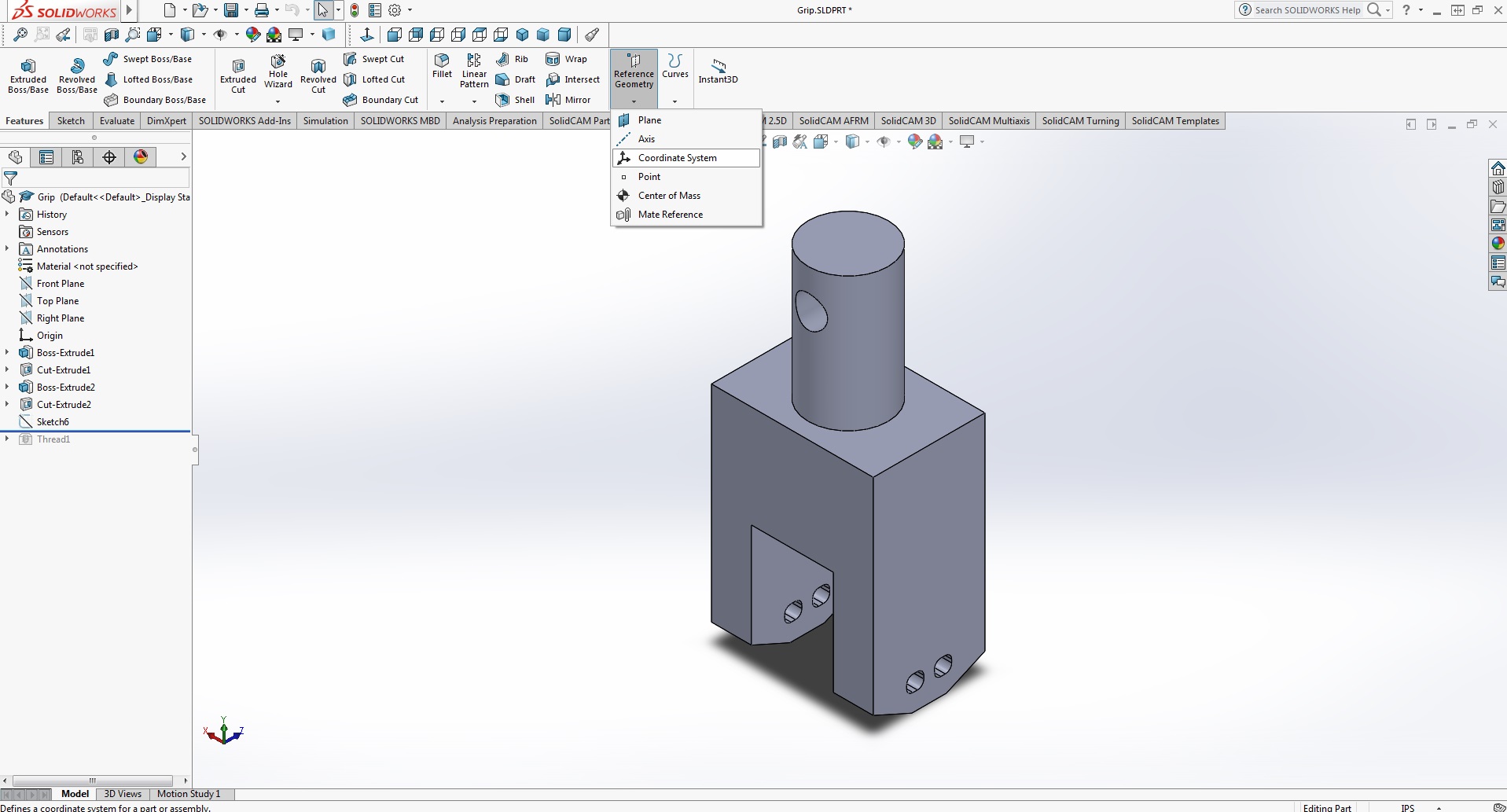The image size is (1507, 812).
Task: Expand Boss-Extrude1 in the feature tree
Action: (x=6, y=353)
